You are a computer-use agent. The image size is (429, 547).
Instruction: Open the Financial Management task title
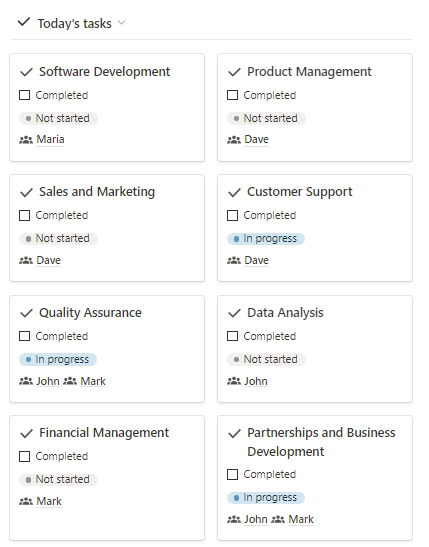pos(104,433)
